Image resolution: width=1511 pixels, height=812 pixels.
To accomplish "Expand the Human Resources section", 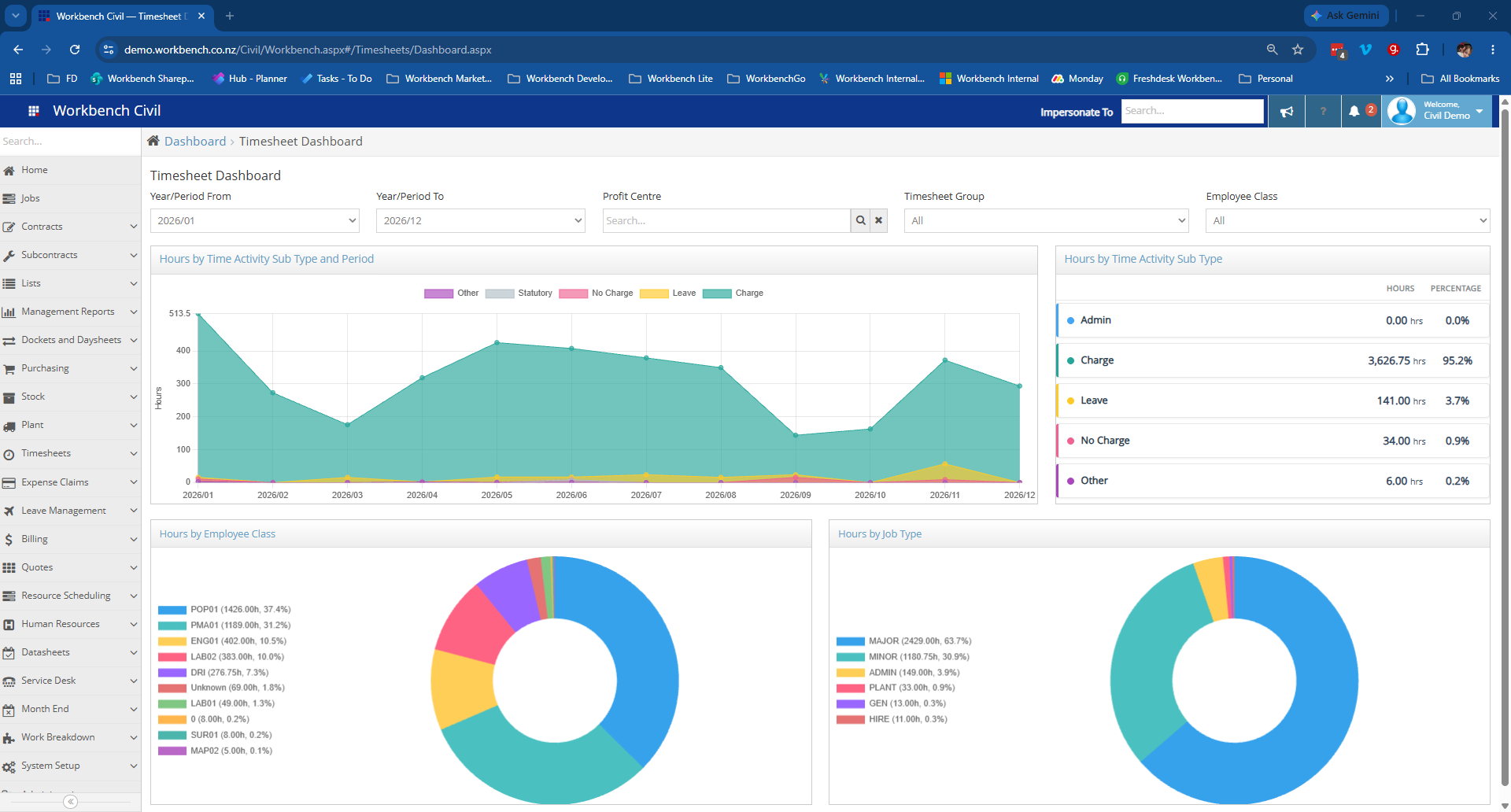I will coord(71,624).
